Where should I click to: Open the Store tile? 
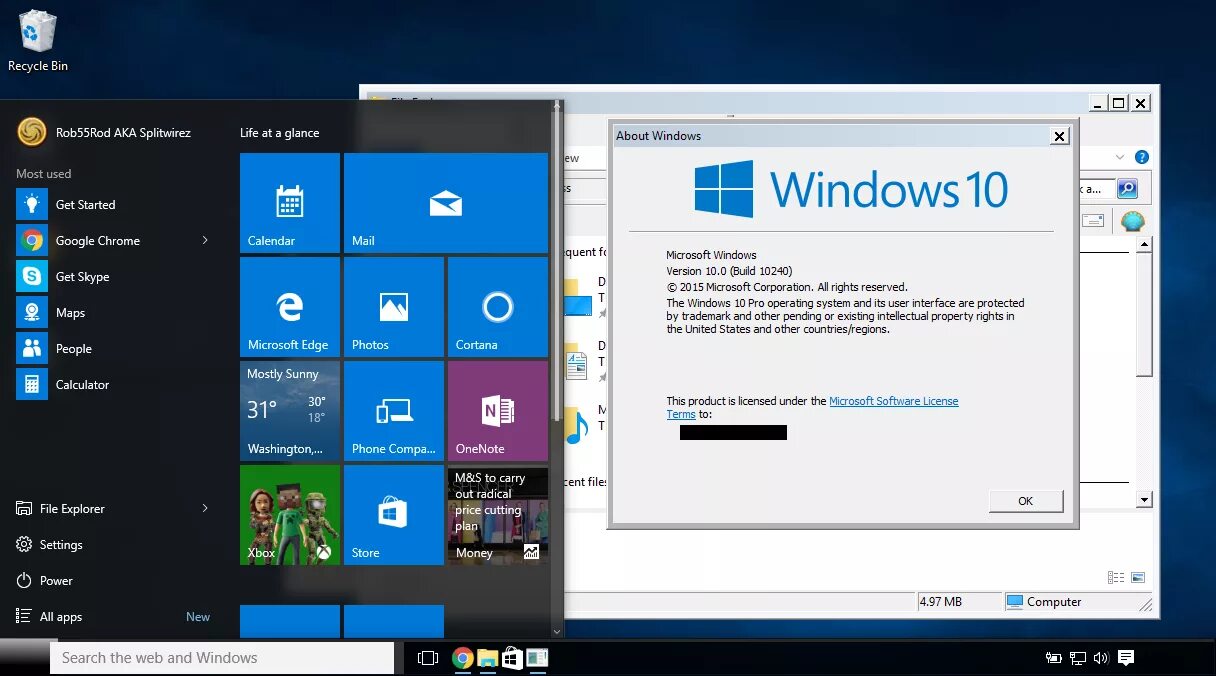pos(394,515)
